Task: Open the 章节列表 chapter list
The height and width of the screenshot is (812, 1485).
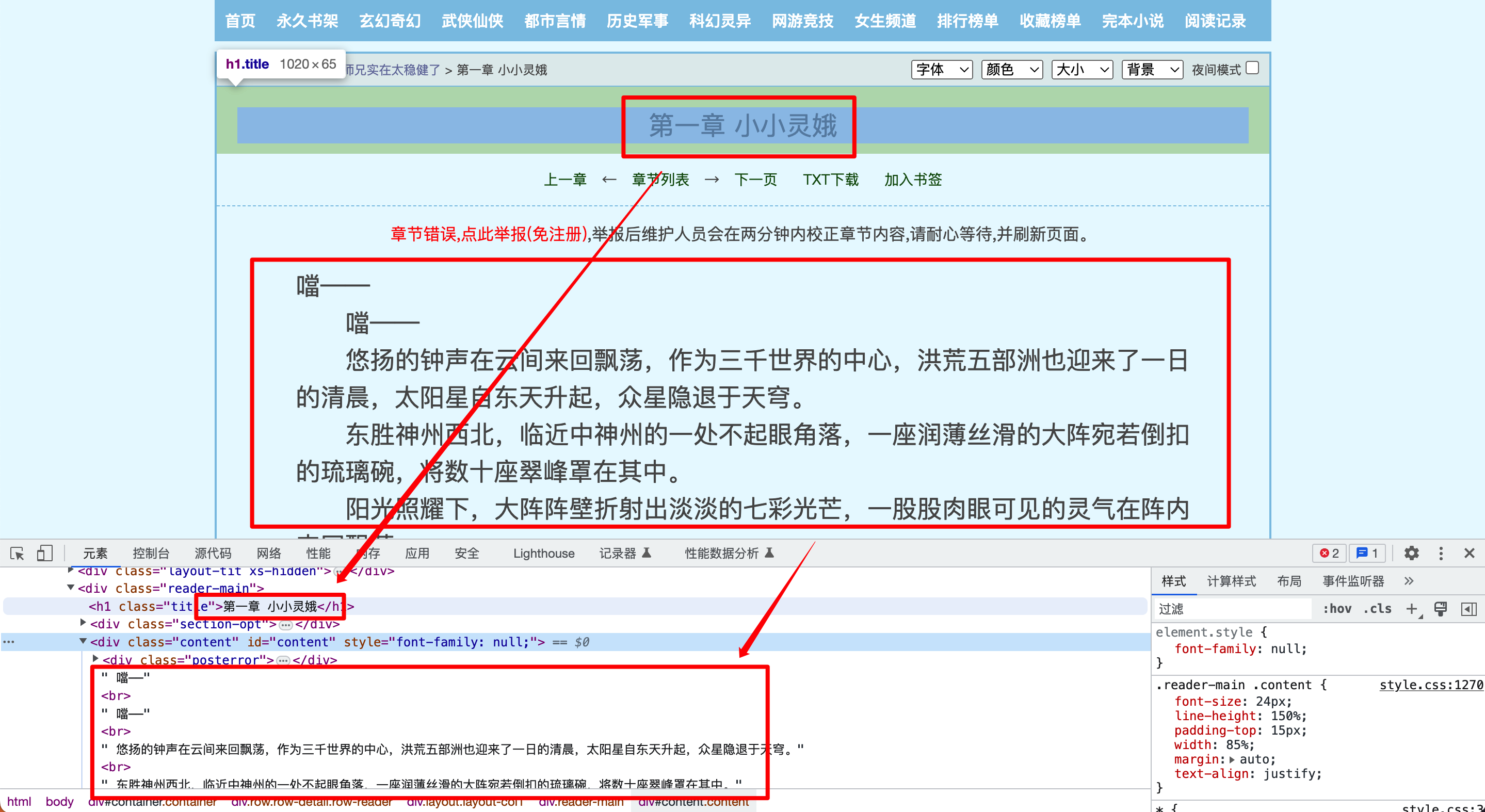Action: 660,180
